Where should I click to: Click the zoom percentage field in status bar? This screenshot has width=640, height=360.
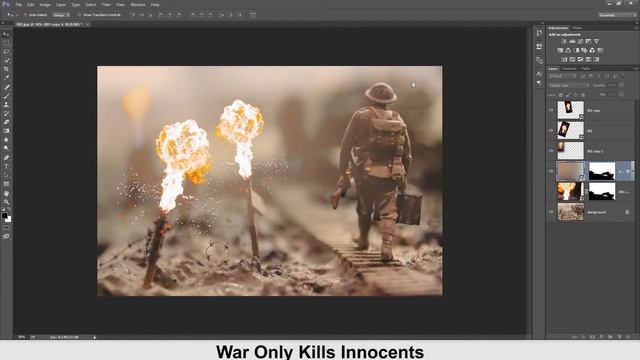click(x=22, y=337)
